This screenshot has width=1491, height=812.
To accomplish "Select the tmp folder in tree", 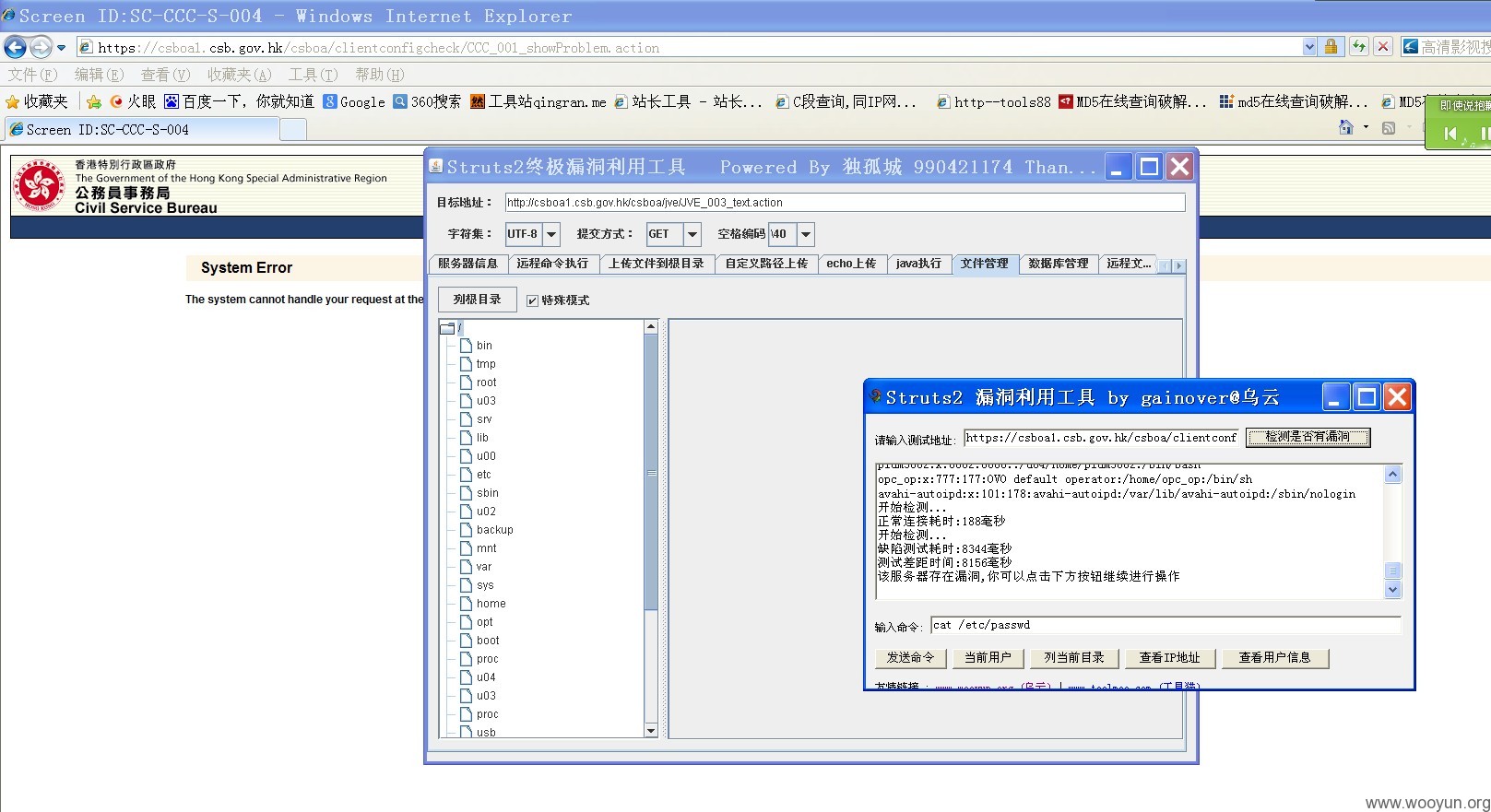I will [486, 364].
